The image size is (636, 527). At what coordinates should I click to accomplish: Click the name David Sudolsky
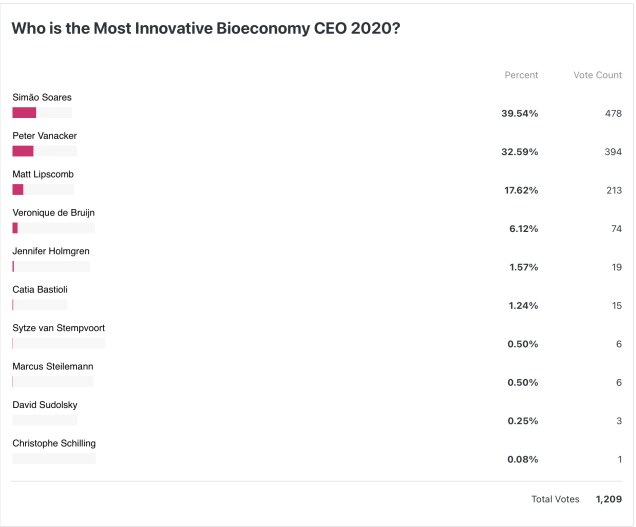coord(45,405)
